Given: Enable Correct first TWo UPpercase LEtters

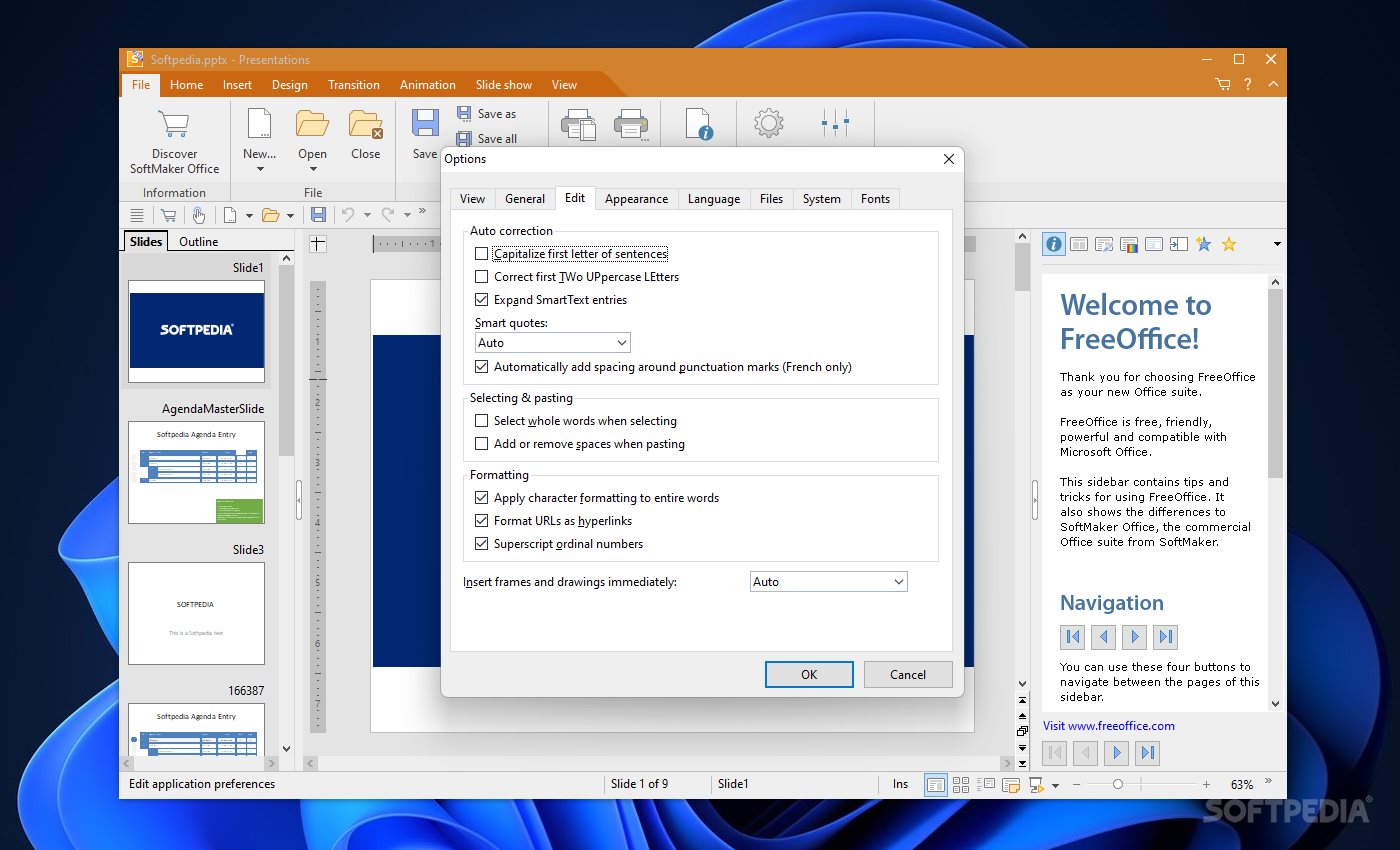Looking at the screenshot, I should pos(482,277).
